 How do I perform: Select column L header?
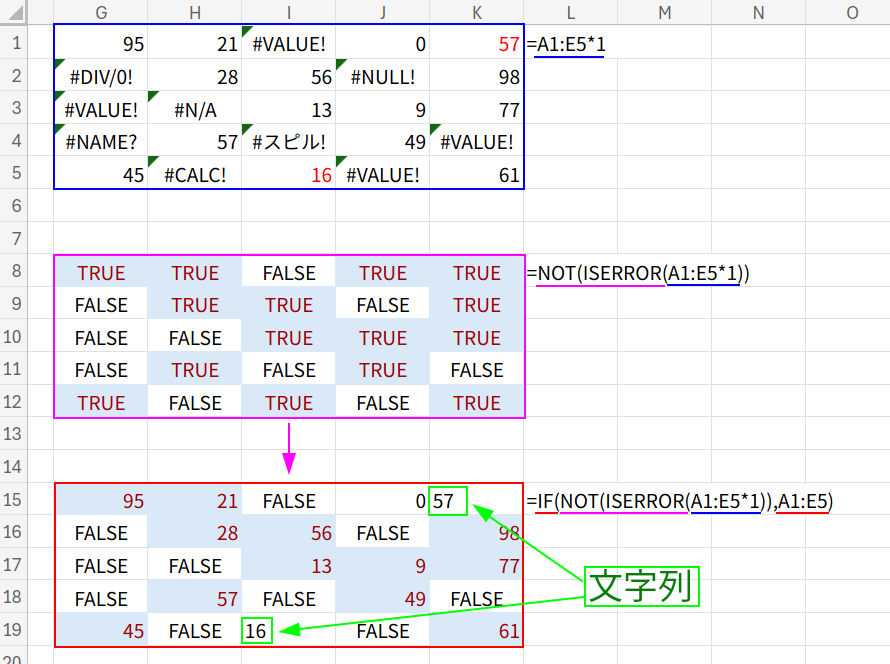tap(571, 12)
